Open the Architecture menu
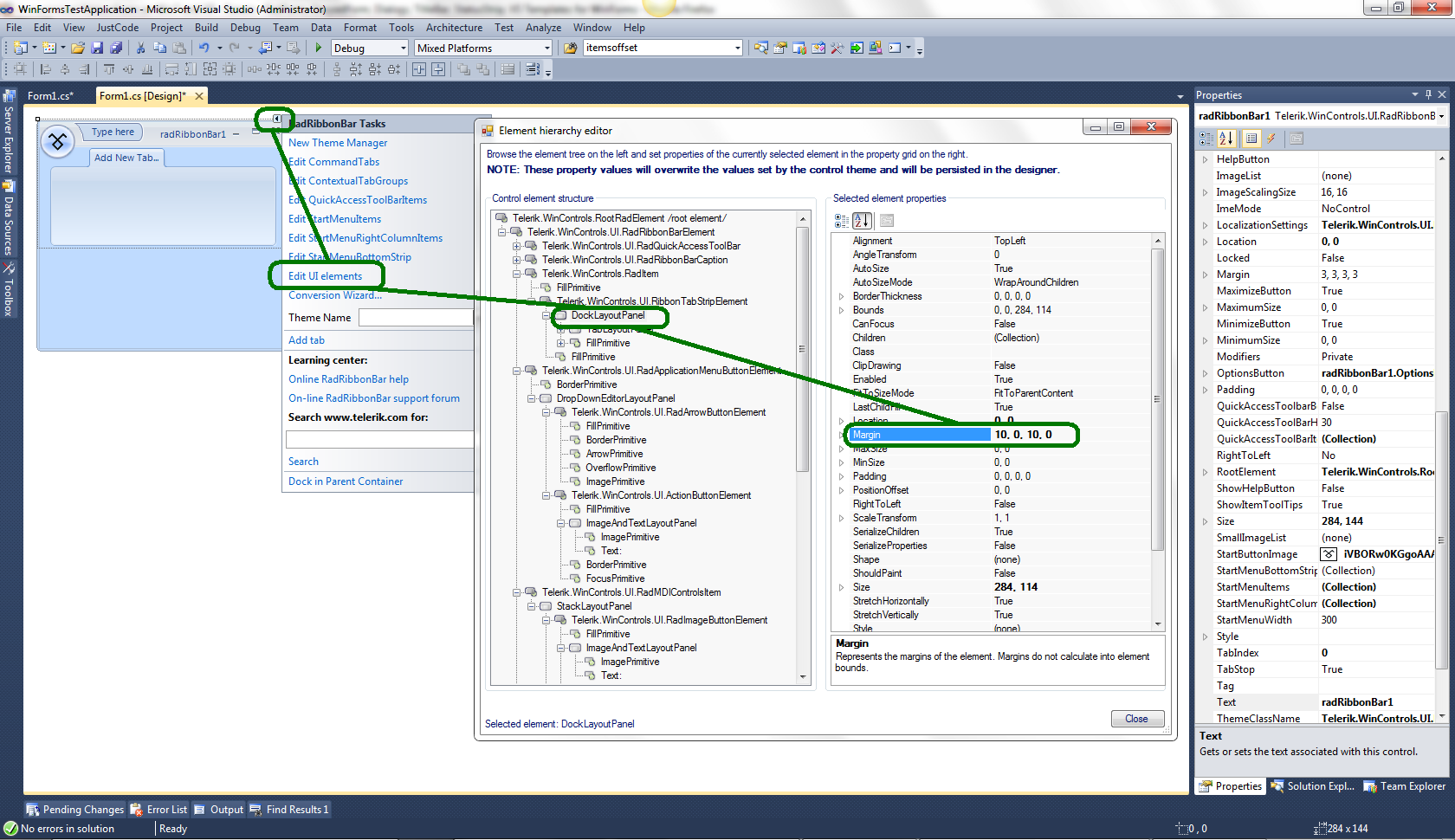 (x=454, y=28)
